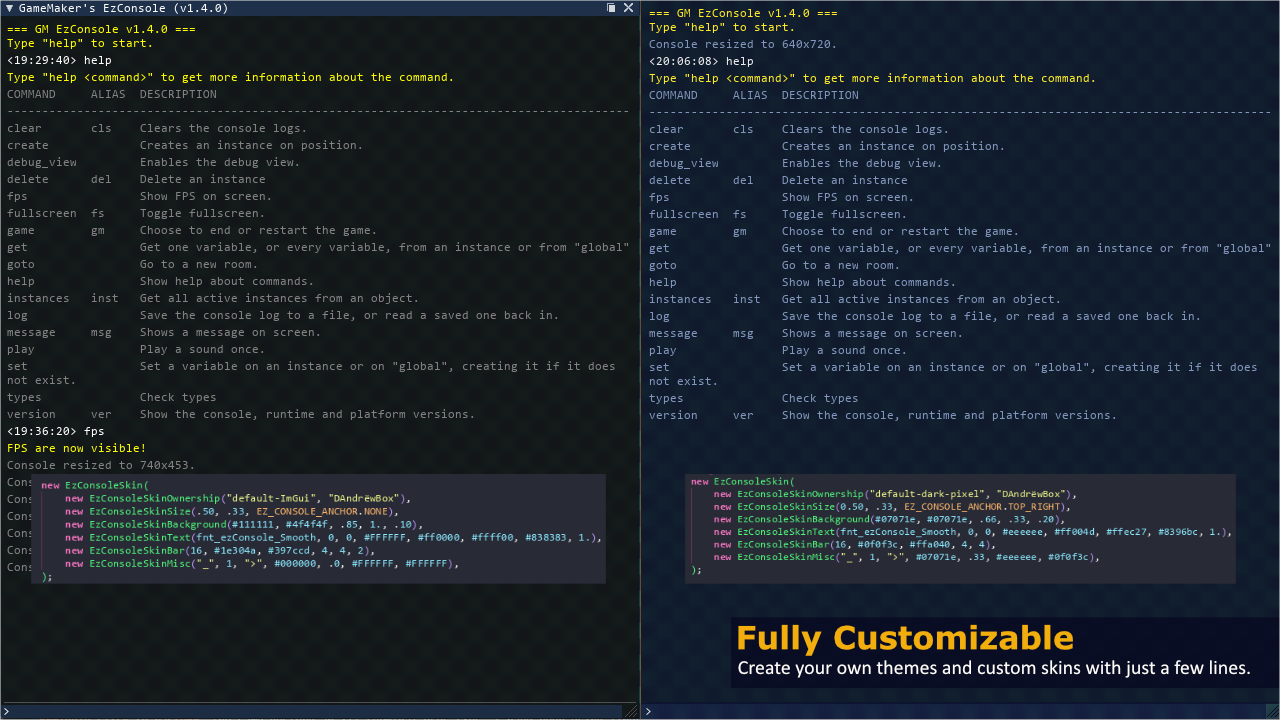1280x720 pixels.
Task: Click 'EzConsoleSkinOwnership' line with "default-dark-pixel"
Action: (x=895, y=494)
